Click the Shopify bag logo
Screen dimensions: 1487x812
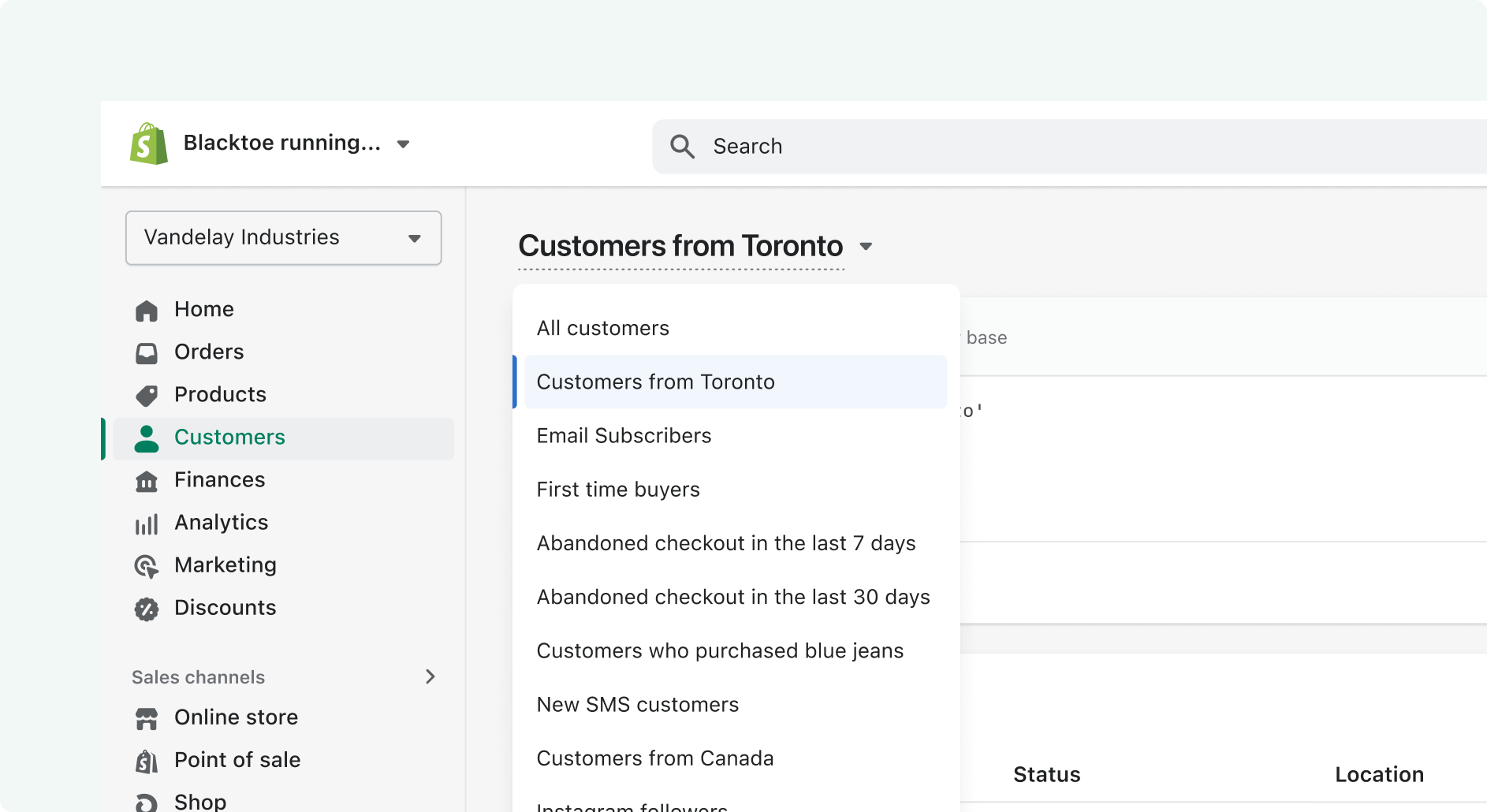(x=148, y=143)
